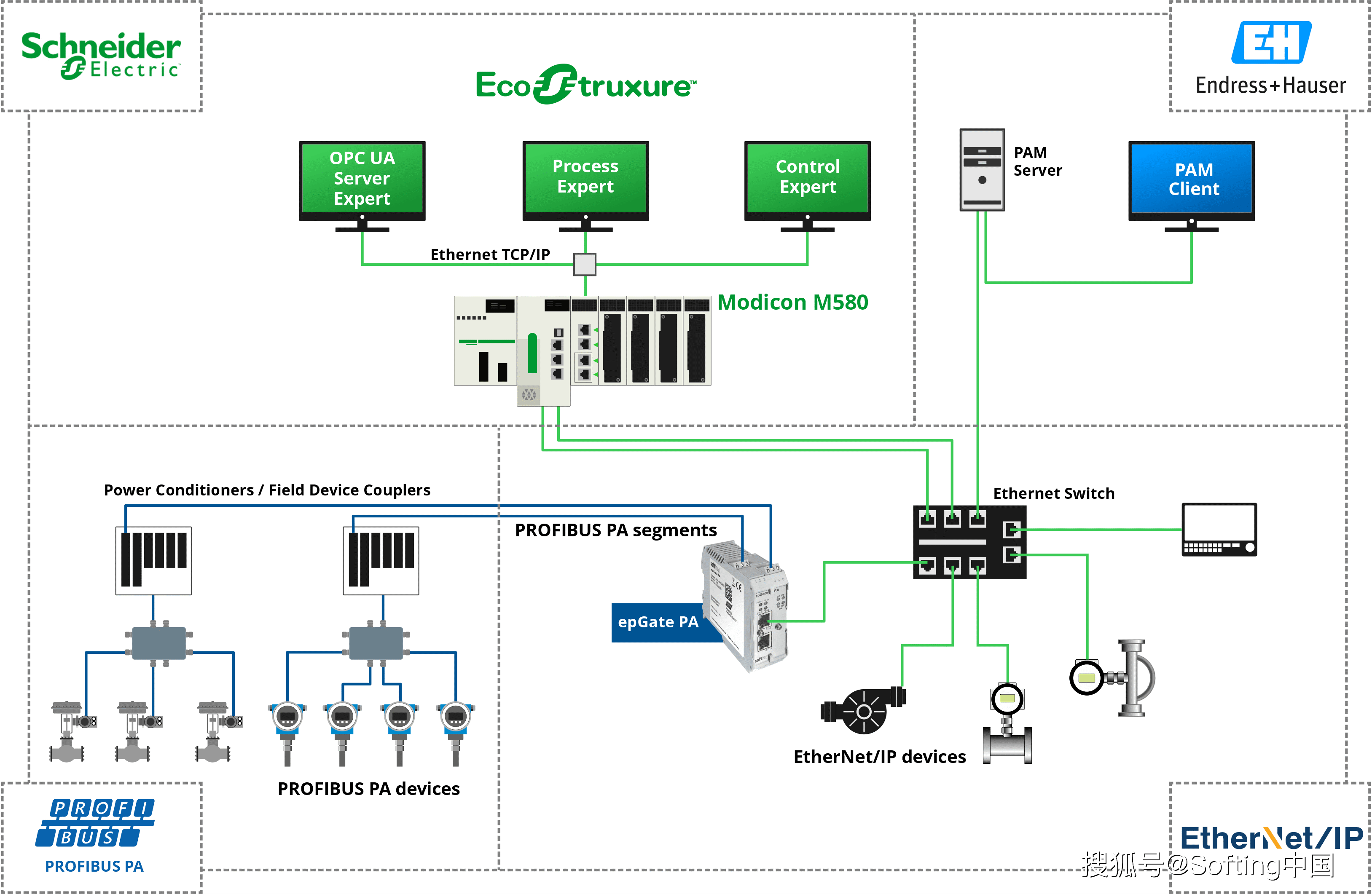
Task: Click the 'PROFIBUS PA' text under logo
Action: point(94,866)
